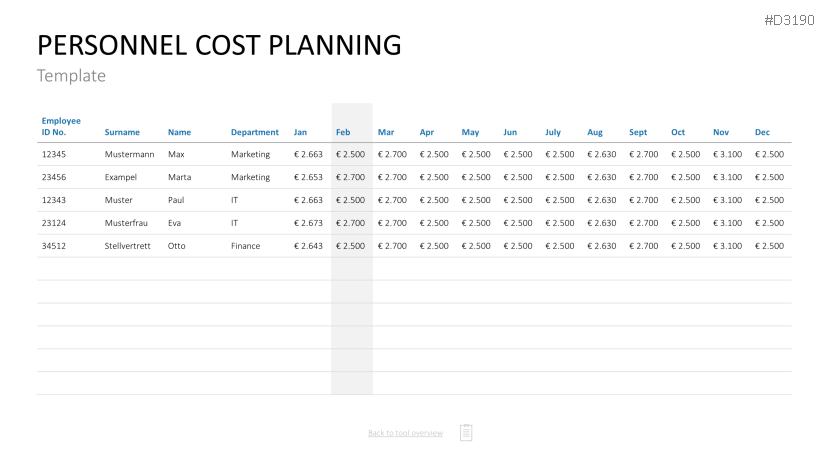Click the Finance department cell
The width and height of the screenshot is (829, 466).
(x=245, y=246)
